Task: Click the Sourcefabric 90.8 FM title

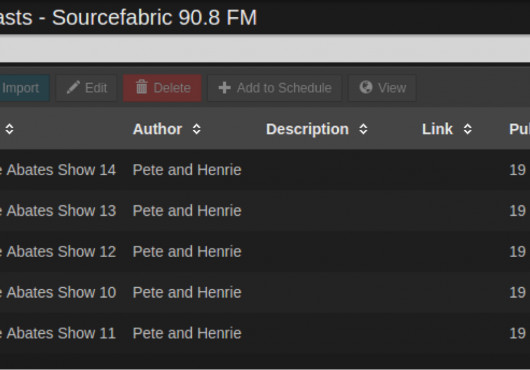Action: (x=154, y=17)
